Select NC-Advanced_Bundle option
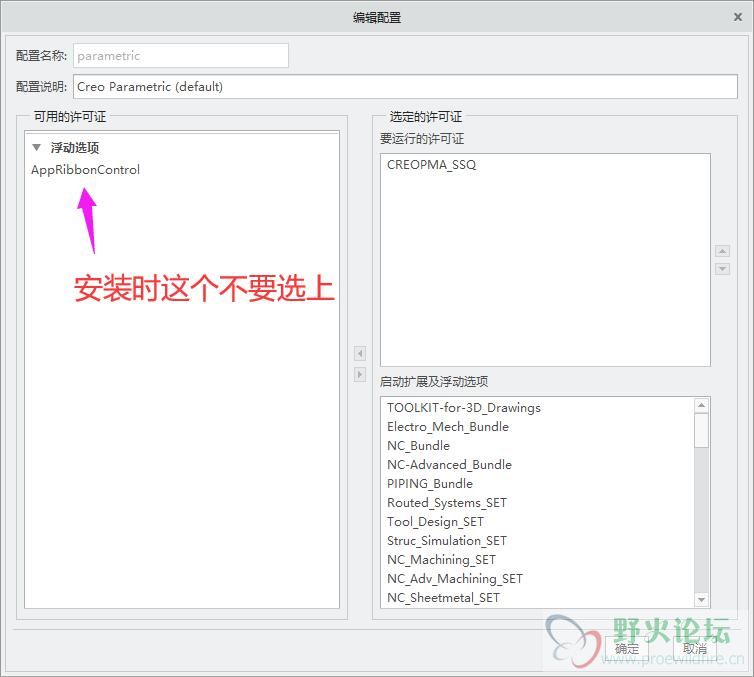 click(x=449, y=465)
